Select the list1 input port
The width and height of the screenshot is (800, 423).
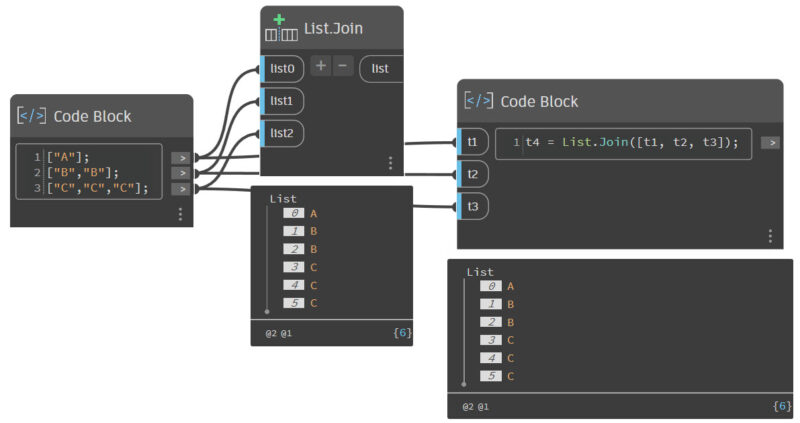click(282, 101)
